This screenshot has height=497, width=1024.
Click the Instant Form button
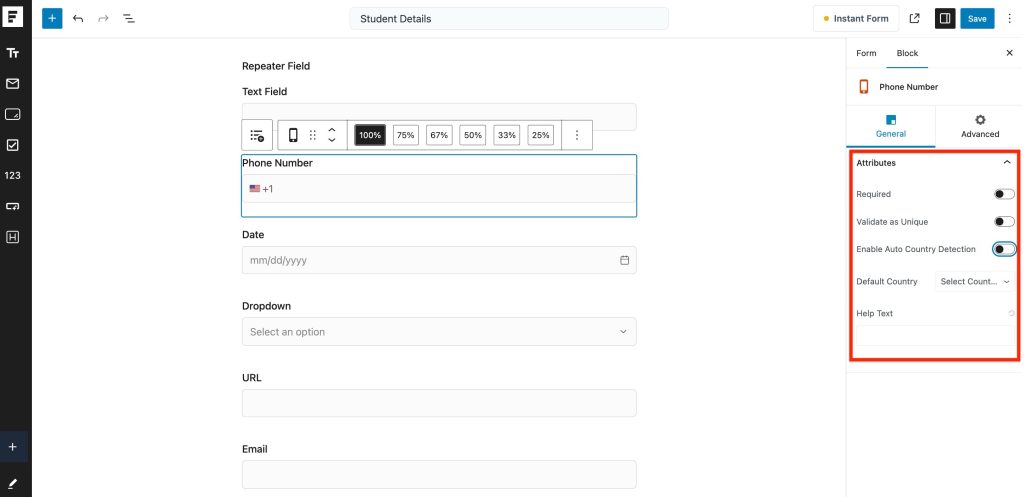coord(854,19)
